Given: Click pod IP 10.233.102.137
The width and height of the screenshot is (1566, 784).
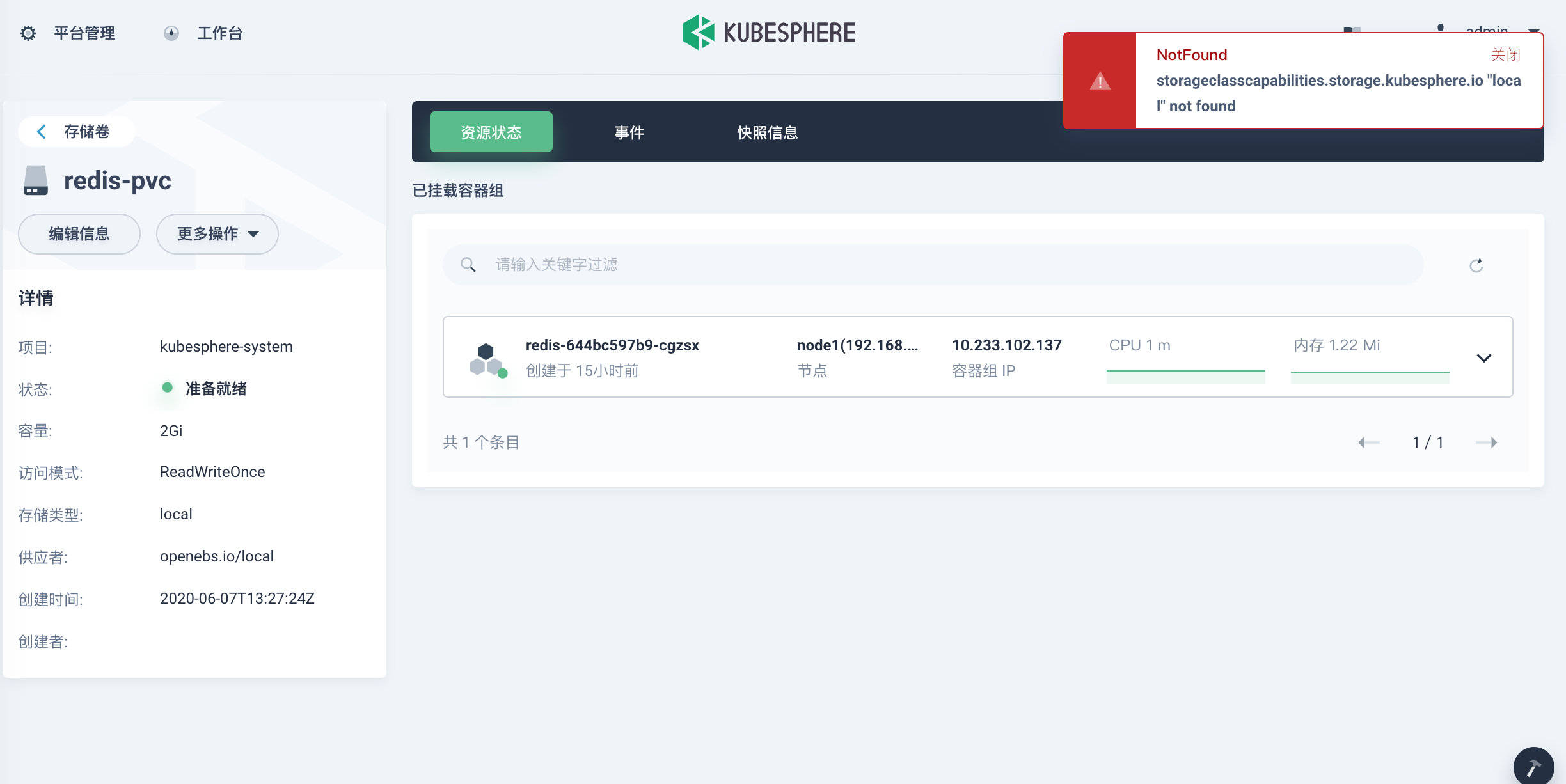Looking at the screenshot, I should pos(1007,345).
